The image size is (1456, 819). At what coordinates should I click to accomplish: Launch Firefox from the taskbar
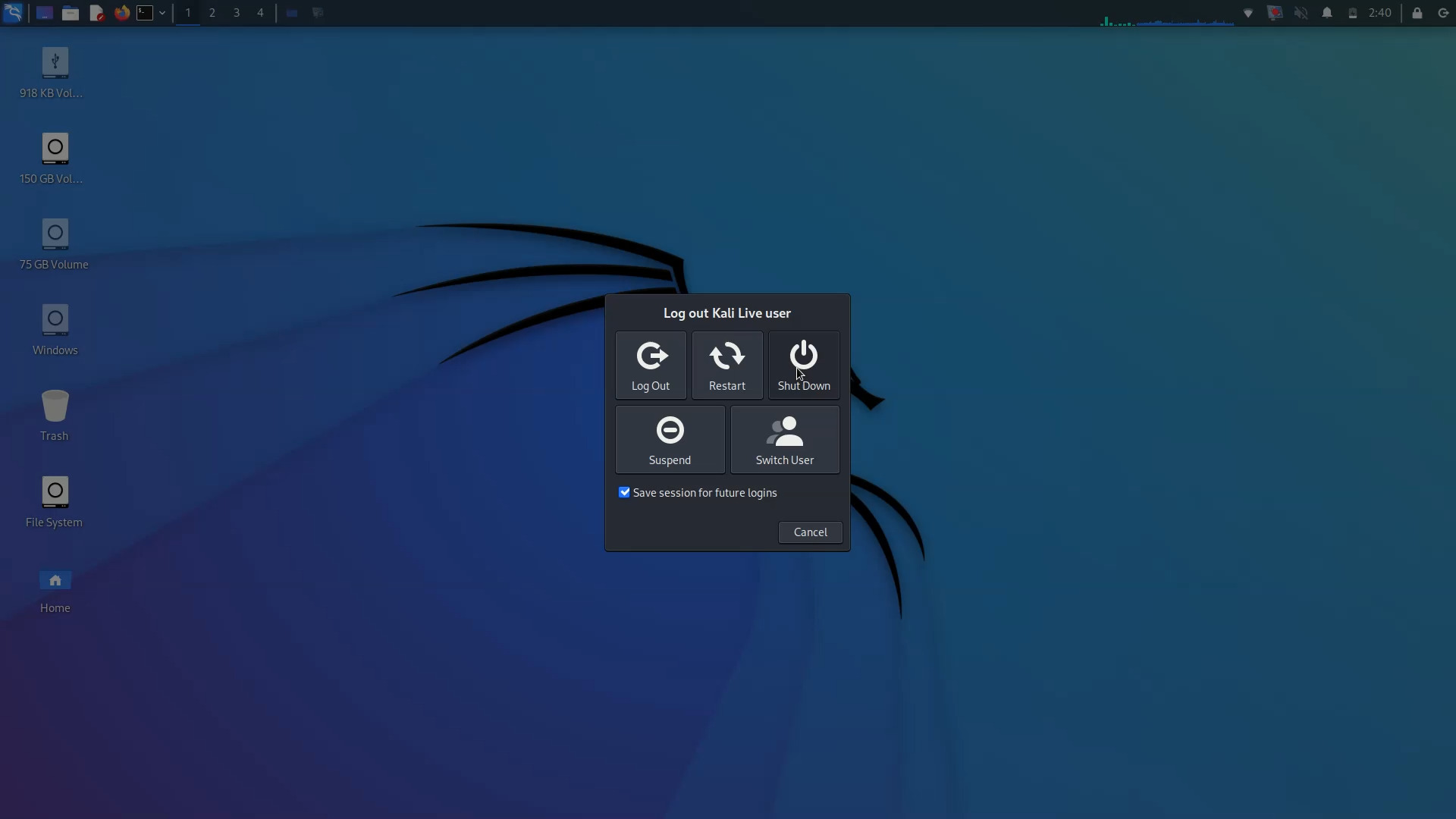[121, 12]
